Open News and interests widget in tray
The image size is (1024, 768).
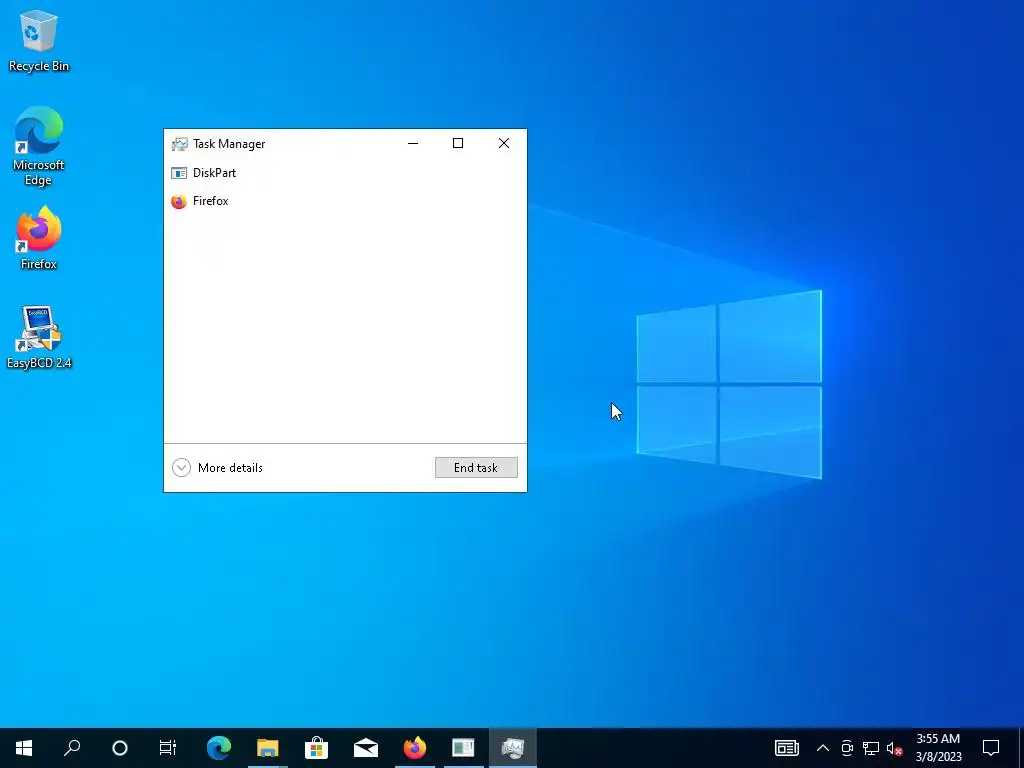[786, 748]
